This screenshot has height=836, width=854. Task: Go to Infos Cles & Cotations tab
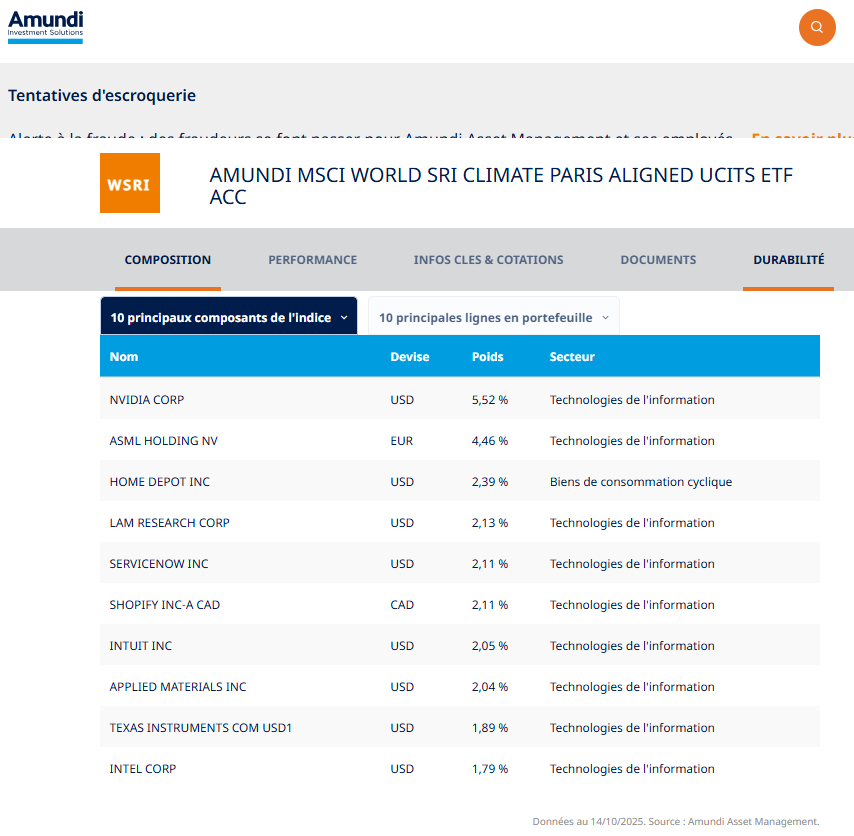[488, 260]
